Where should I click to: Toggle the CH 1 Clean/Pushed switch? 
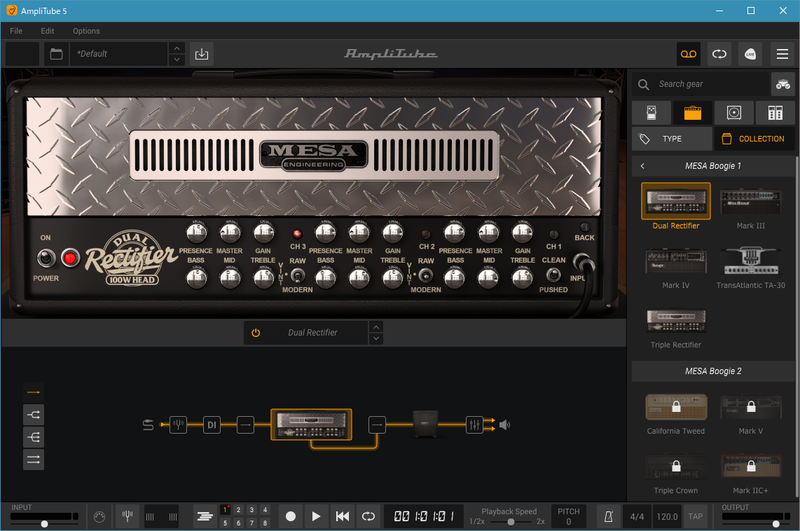tap(553, 274)
